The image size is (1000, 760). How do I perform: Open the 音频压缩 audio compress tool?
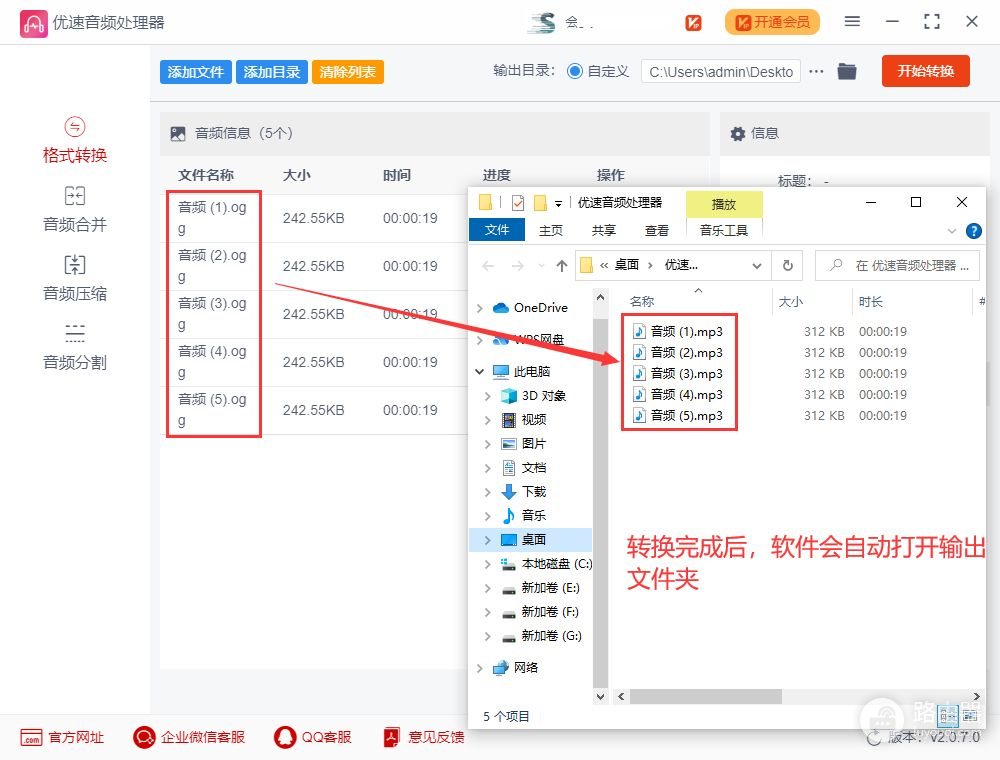(74, 279)
